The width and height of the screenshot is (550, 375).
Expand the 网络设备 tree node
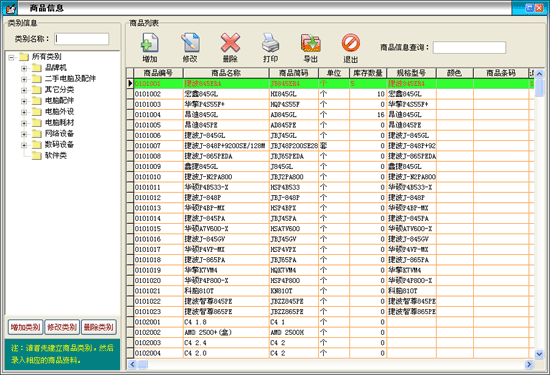click(24, 134)
